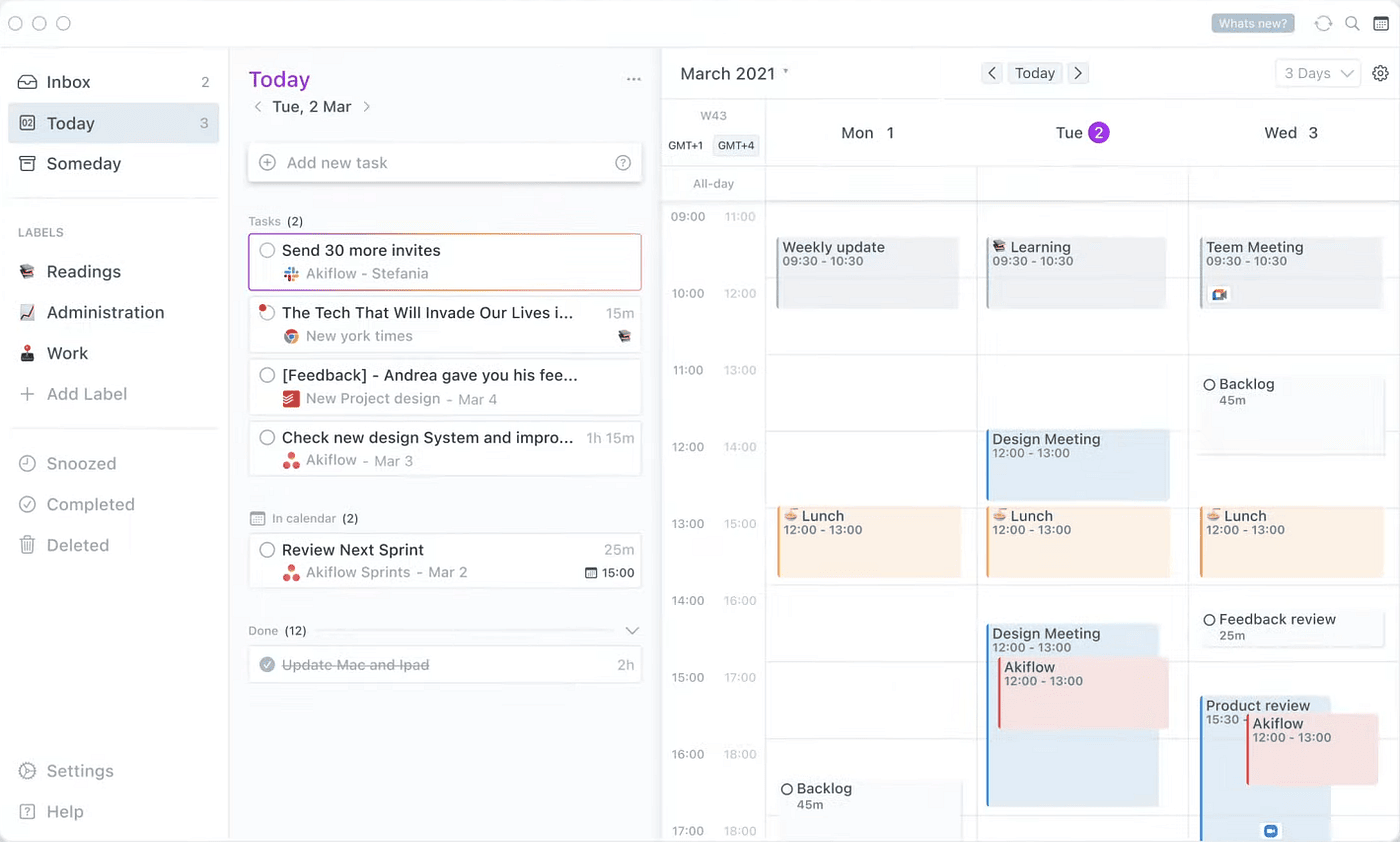Click the sync refresh icon
Viewport: 1400px width, 842px height.
1323,23
